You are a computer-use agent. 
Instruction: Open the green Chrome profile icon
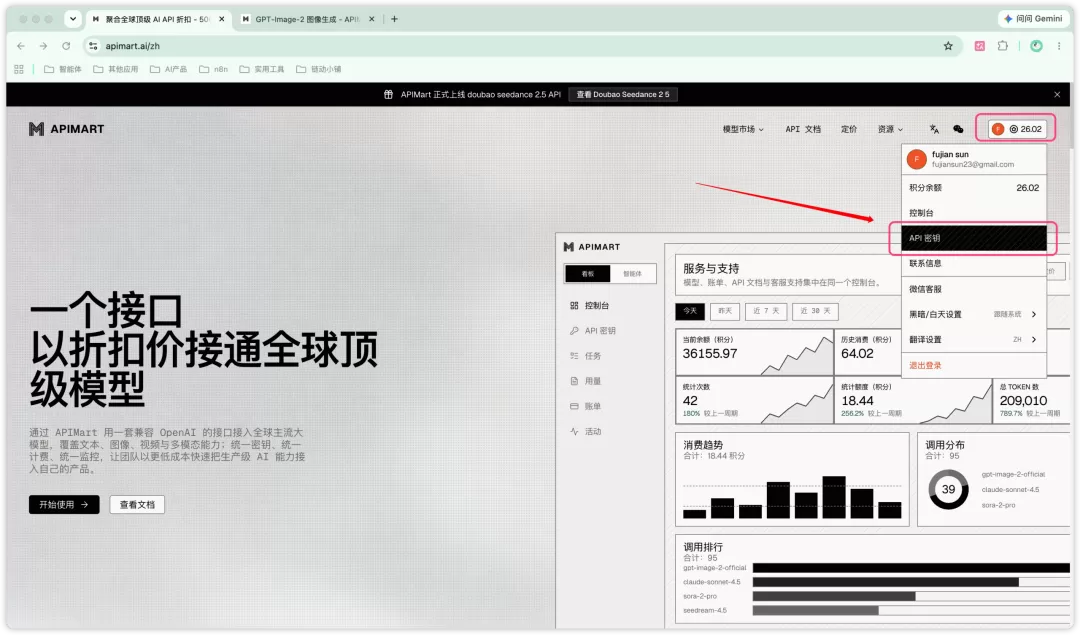[x=1036, y=46]
